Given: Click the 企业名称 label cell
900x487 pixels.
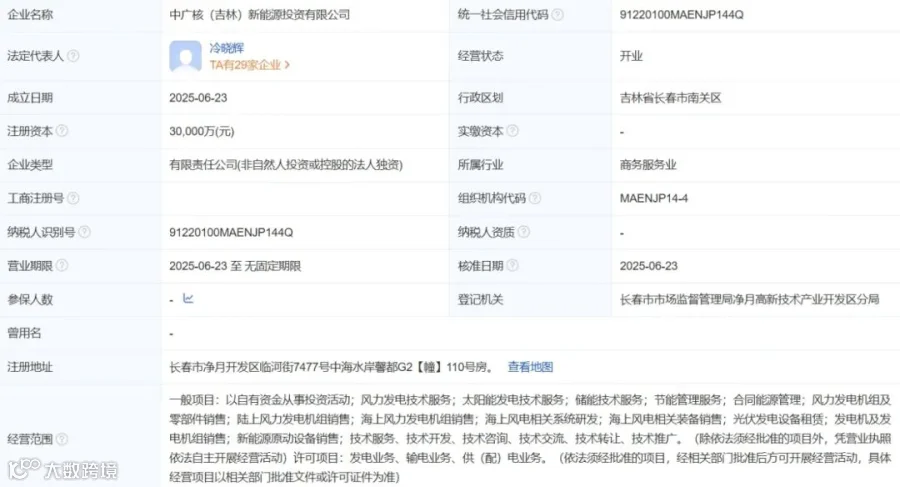Looking at the screenshot, I should [x=80, y=15].
